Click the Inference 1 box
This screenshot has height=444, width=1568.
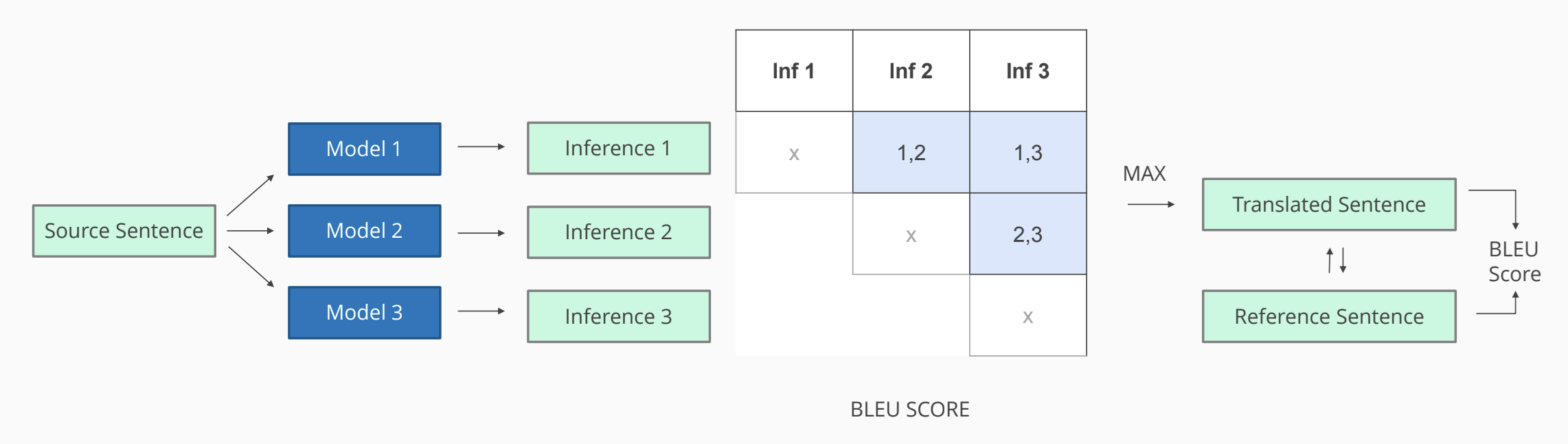coord(618,148)
